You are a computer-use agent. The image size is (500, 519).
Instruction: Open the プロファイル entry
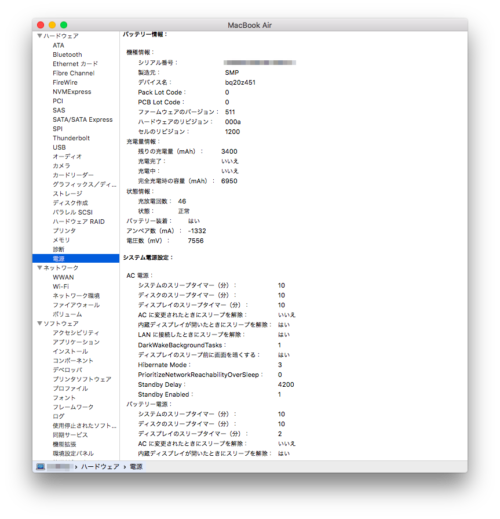click(x=70, y=388)
